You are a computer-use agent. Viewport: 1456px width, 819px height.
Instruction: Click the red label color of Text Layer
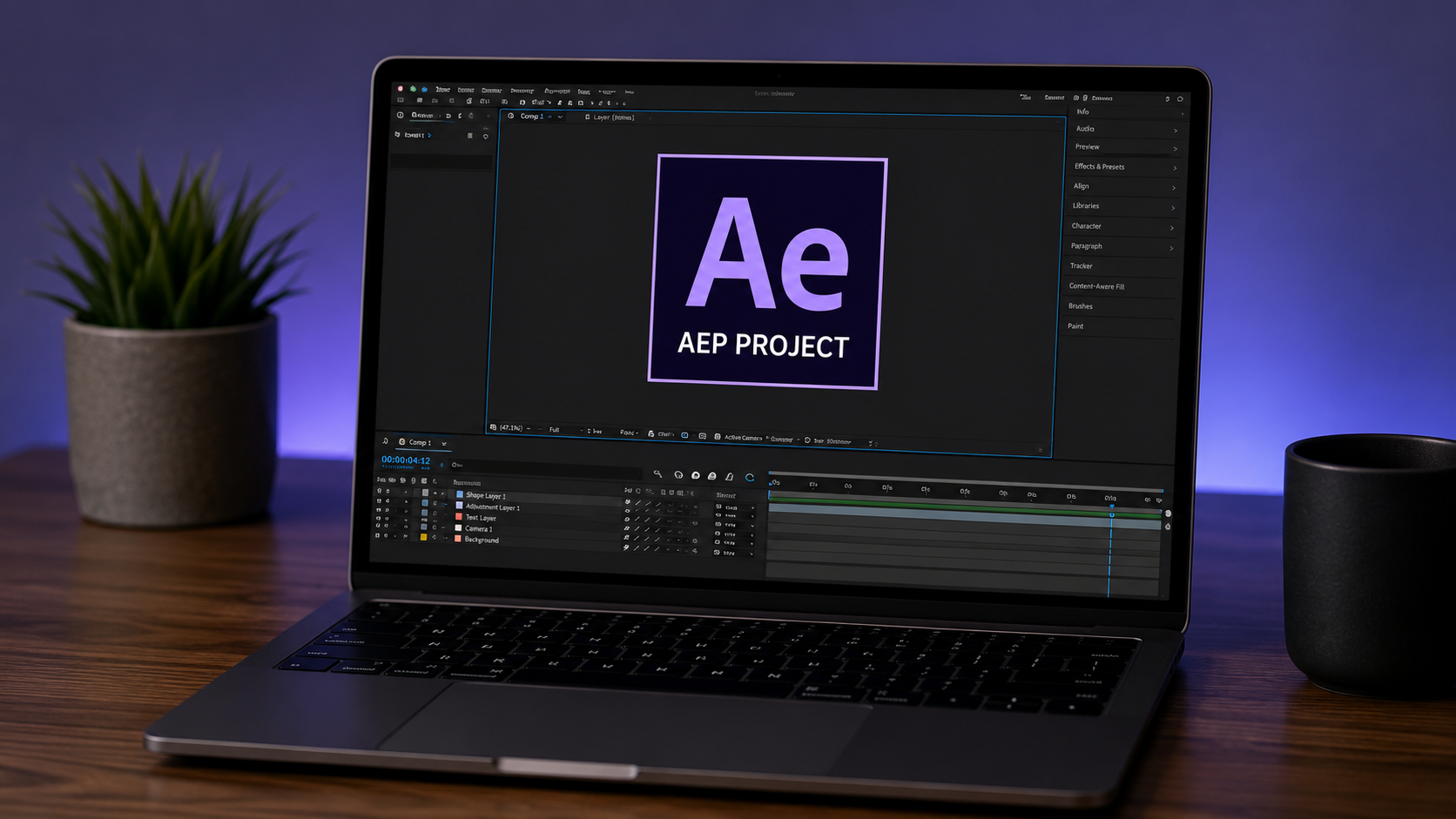459,517
